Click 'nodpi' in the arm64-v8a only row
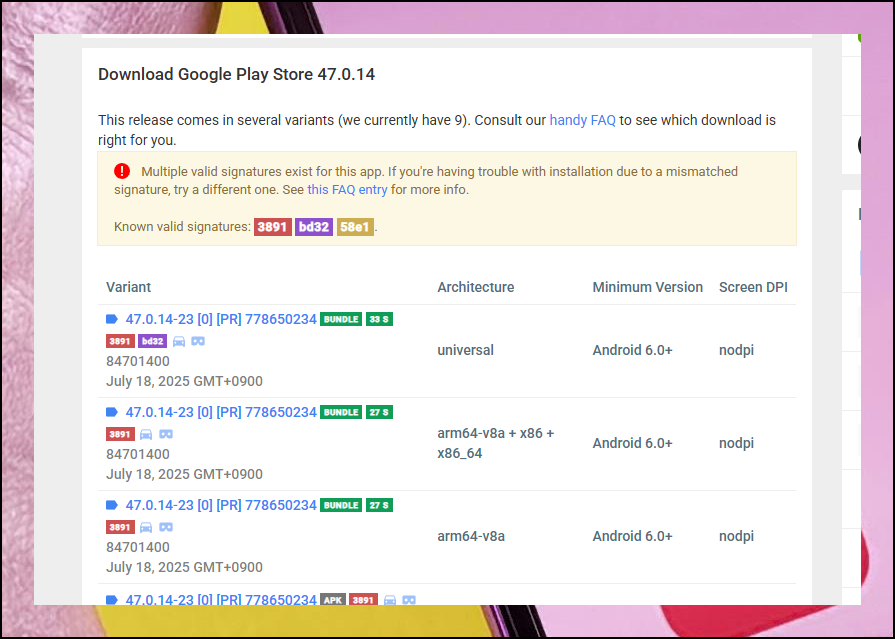The width and height of the screenshot is (895, 639). (736, 536)
